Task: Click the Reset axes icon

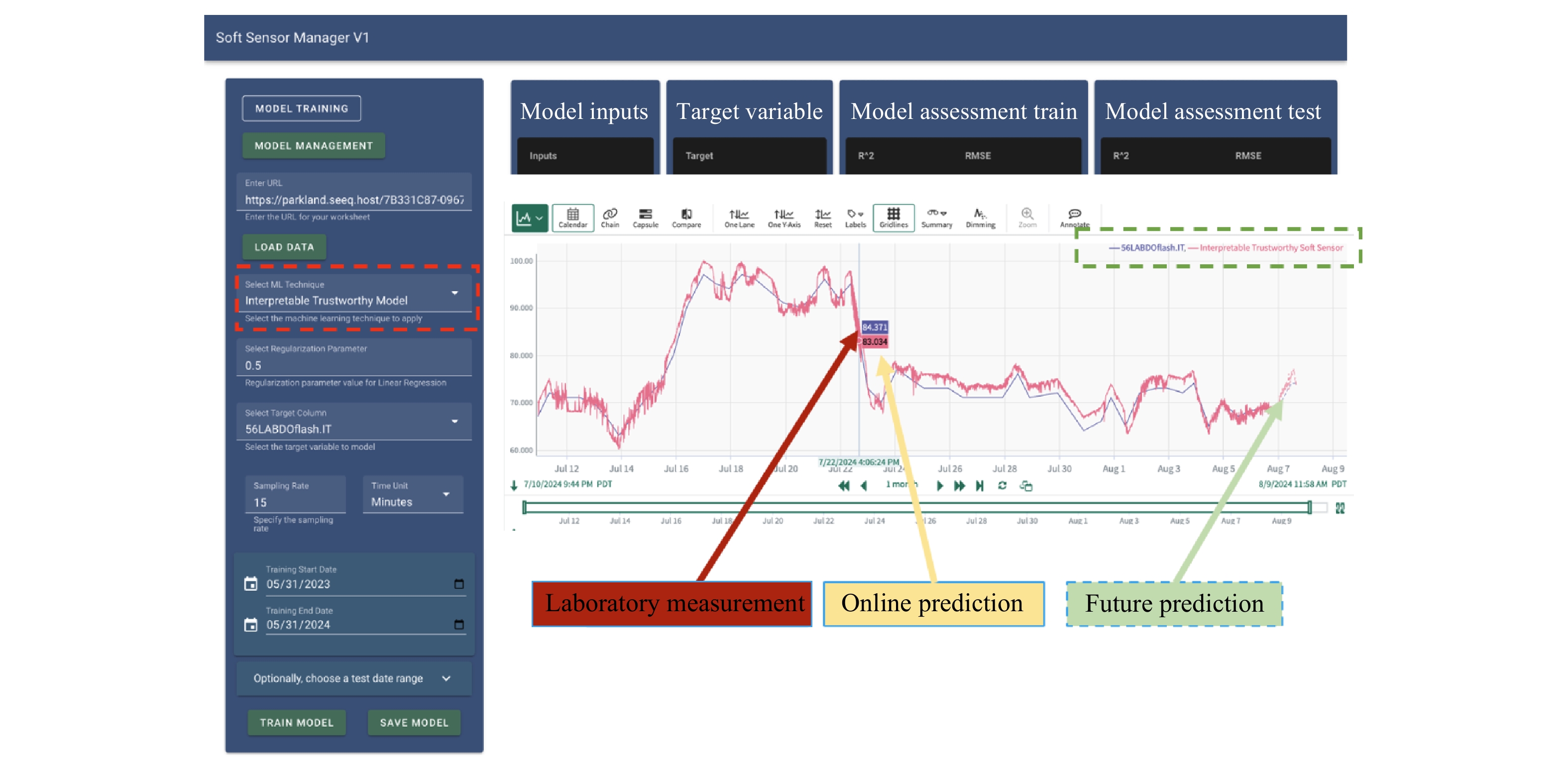Action: click(x=822, y=217)
